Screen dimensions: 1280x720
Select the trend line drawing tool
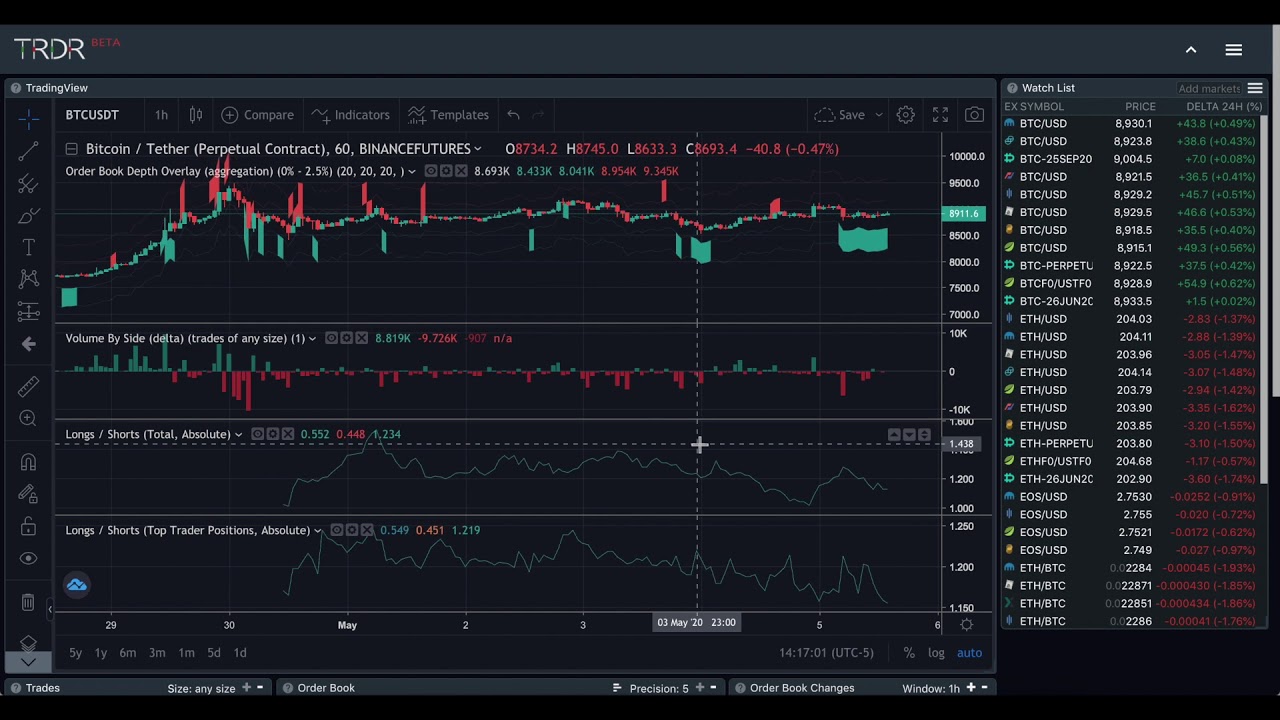[28, 152]
